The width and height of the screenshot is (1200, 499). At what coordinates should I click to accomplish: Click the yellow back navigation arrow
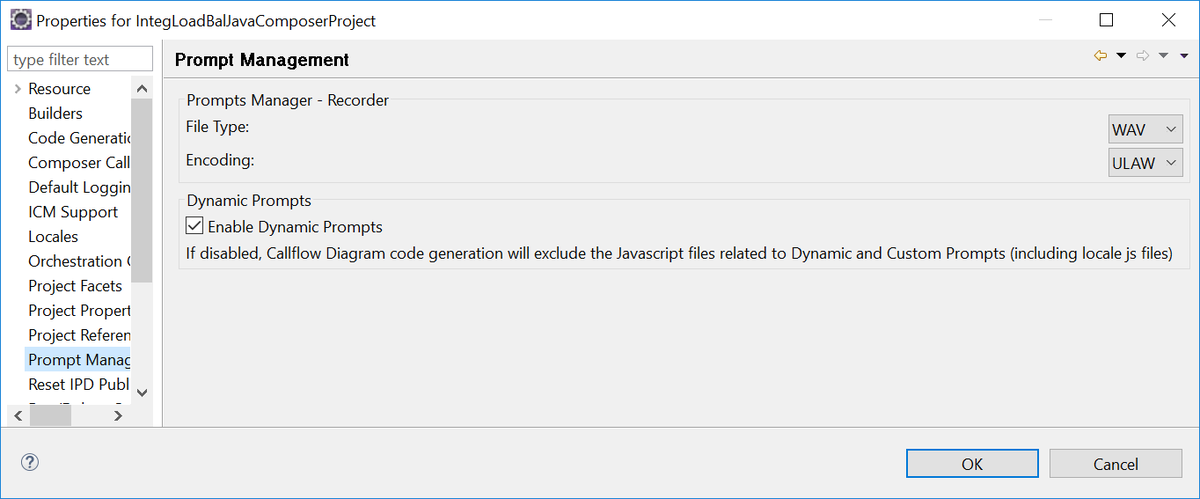click(1101, 57)
